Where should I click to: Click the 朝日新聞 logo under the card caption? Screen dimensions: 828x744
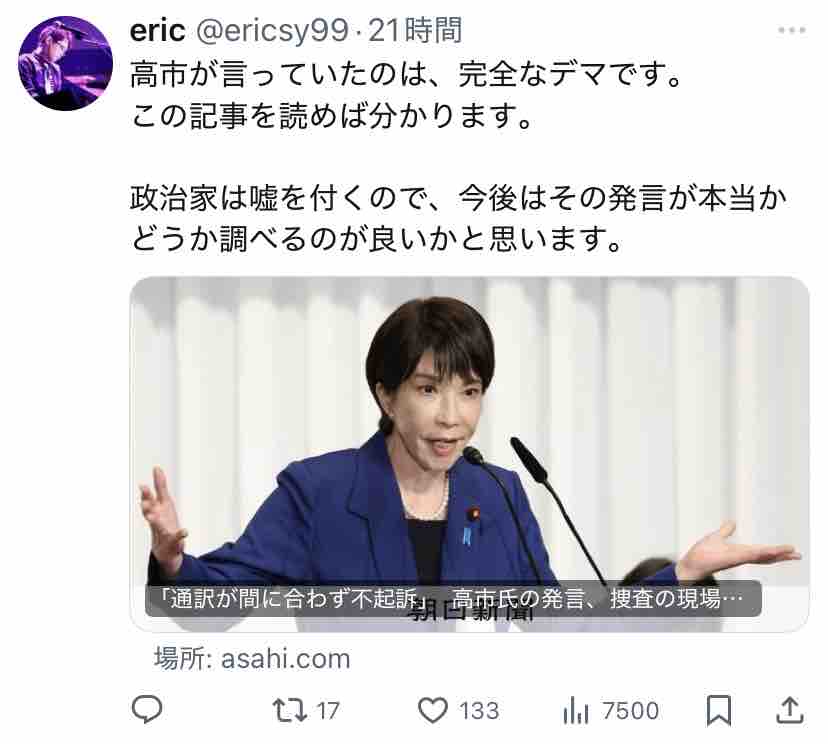coord(470,613)
